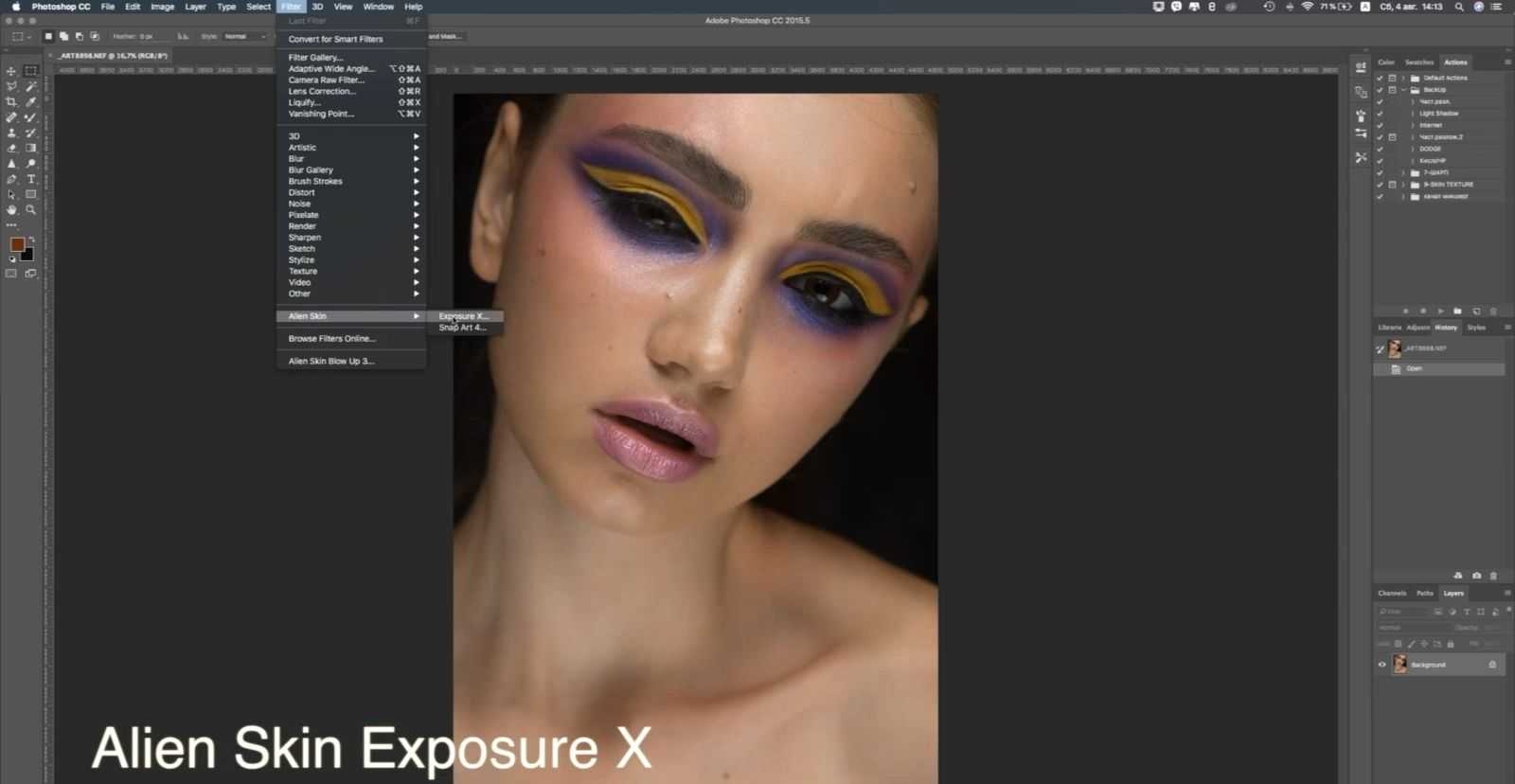The width and height of the screenshot is (1515, 784).
Task: Collapse the BackUp action set
Action: (1403, 90)
